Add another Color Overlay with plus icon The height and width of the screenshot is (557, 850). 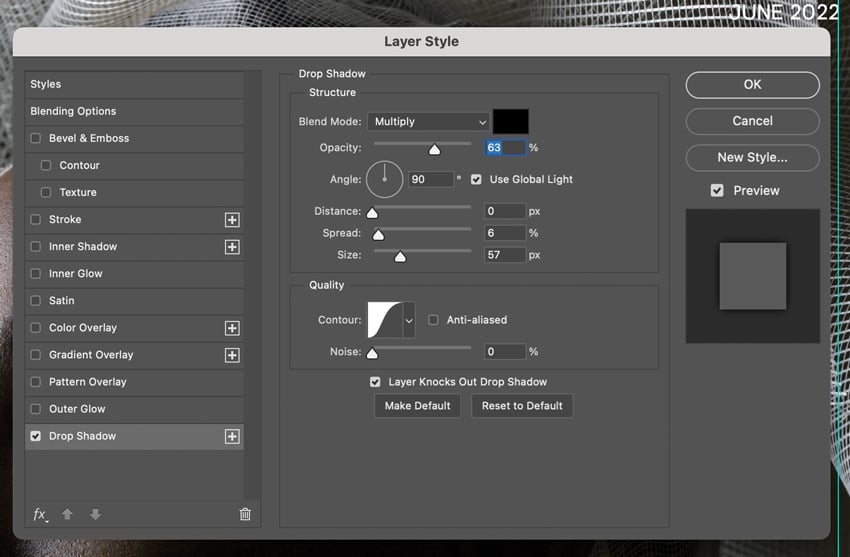point(232,328)
